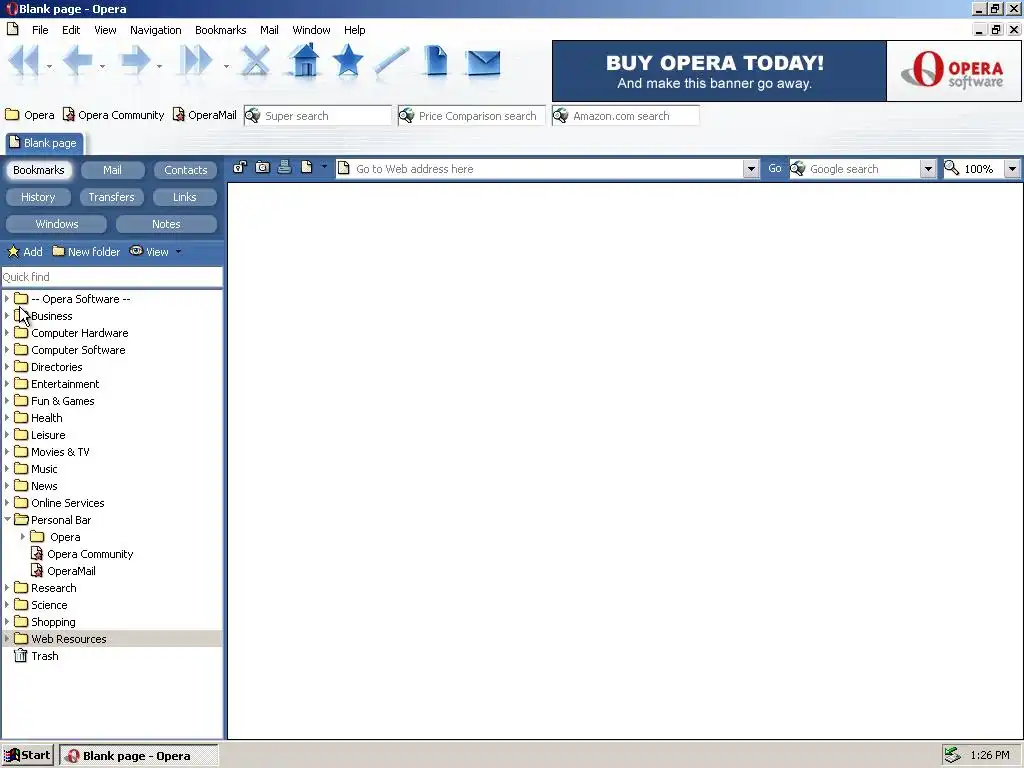Click the Quick find input field
Screen dimensions: 1024x768
(112, 277)
